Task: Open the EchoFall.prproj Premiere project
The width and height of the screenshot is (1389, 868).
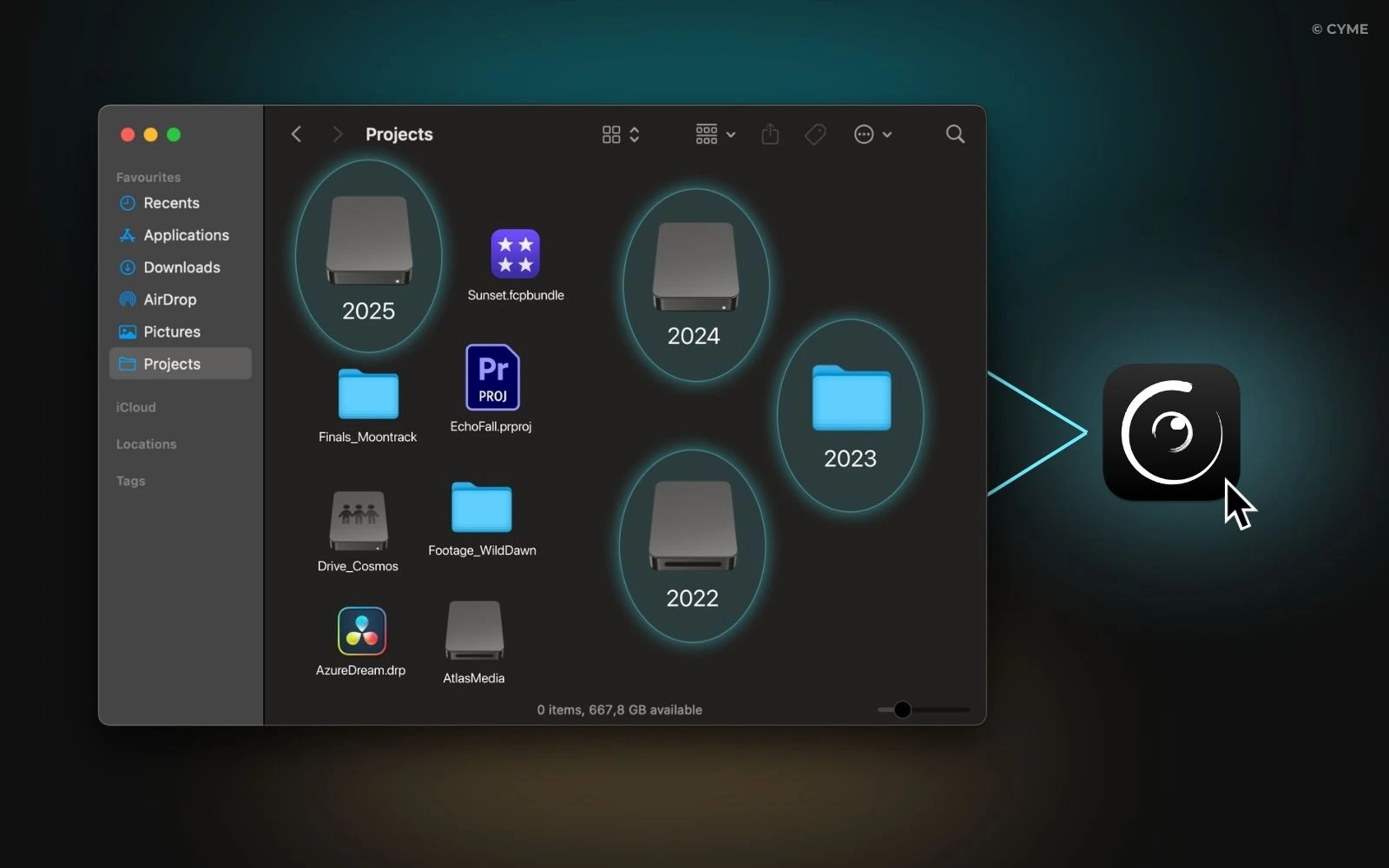Action: point(492,378)
